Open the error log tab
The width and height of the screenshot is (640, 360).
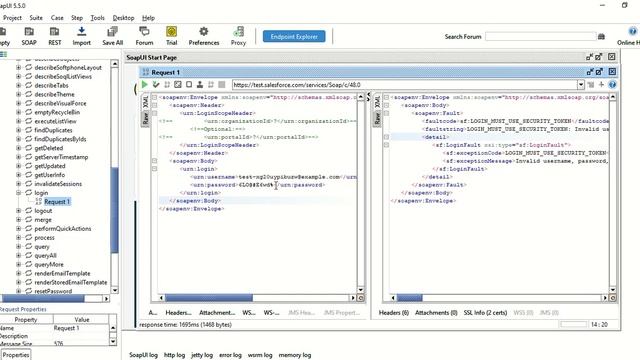click(x=230, y=355)
